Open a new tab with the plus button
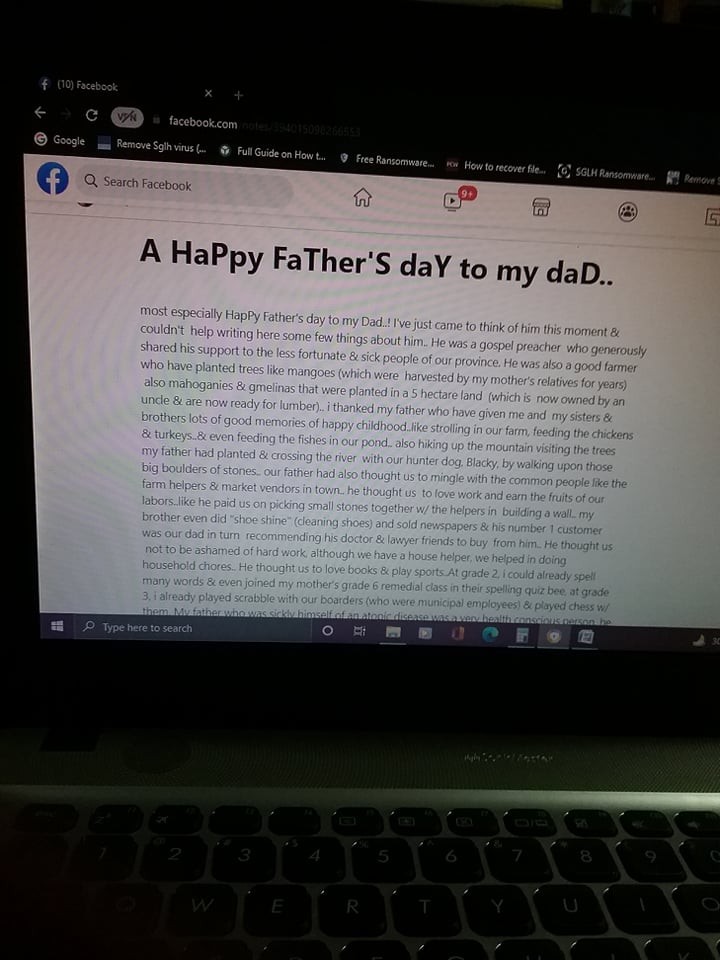720x960 pixels. tap(239, 95)
